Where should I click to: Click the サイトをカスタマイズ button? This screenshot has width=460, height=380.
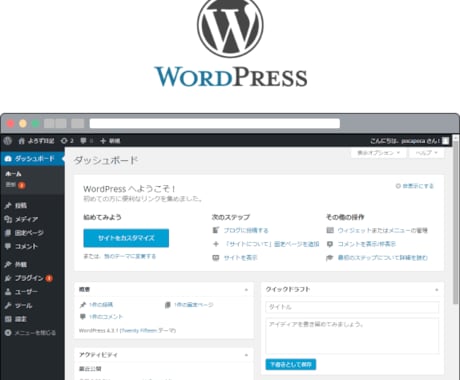126,238
